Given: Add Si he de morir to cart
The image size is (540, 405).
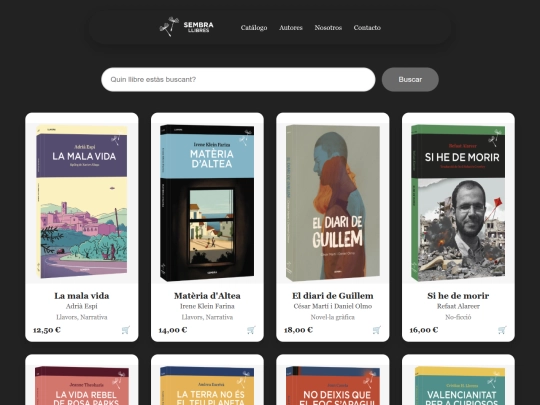Looking at the screenshot, I should pyautogui.click(x=502, y=330).
